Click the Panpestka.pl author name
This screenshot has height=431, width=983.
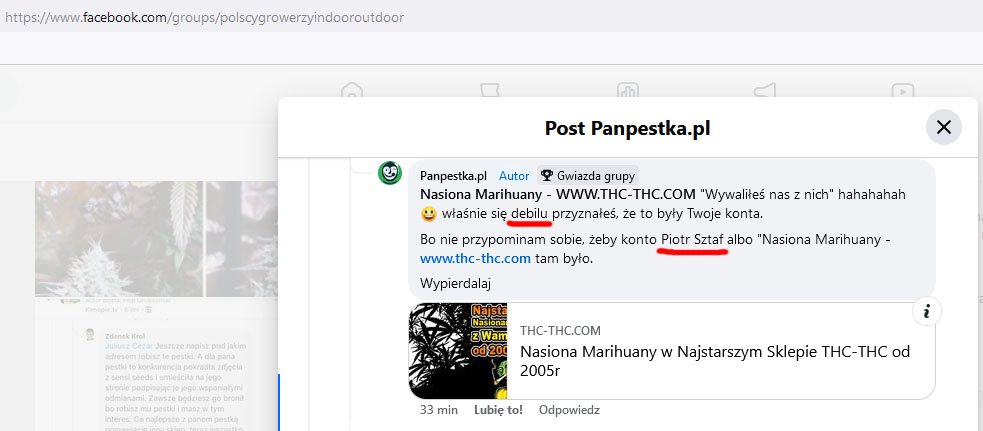pyautogui.click(x=453, y=176)
